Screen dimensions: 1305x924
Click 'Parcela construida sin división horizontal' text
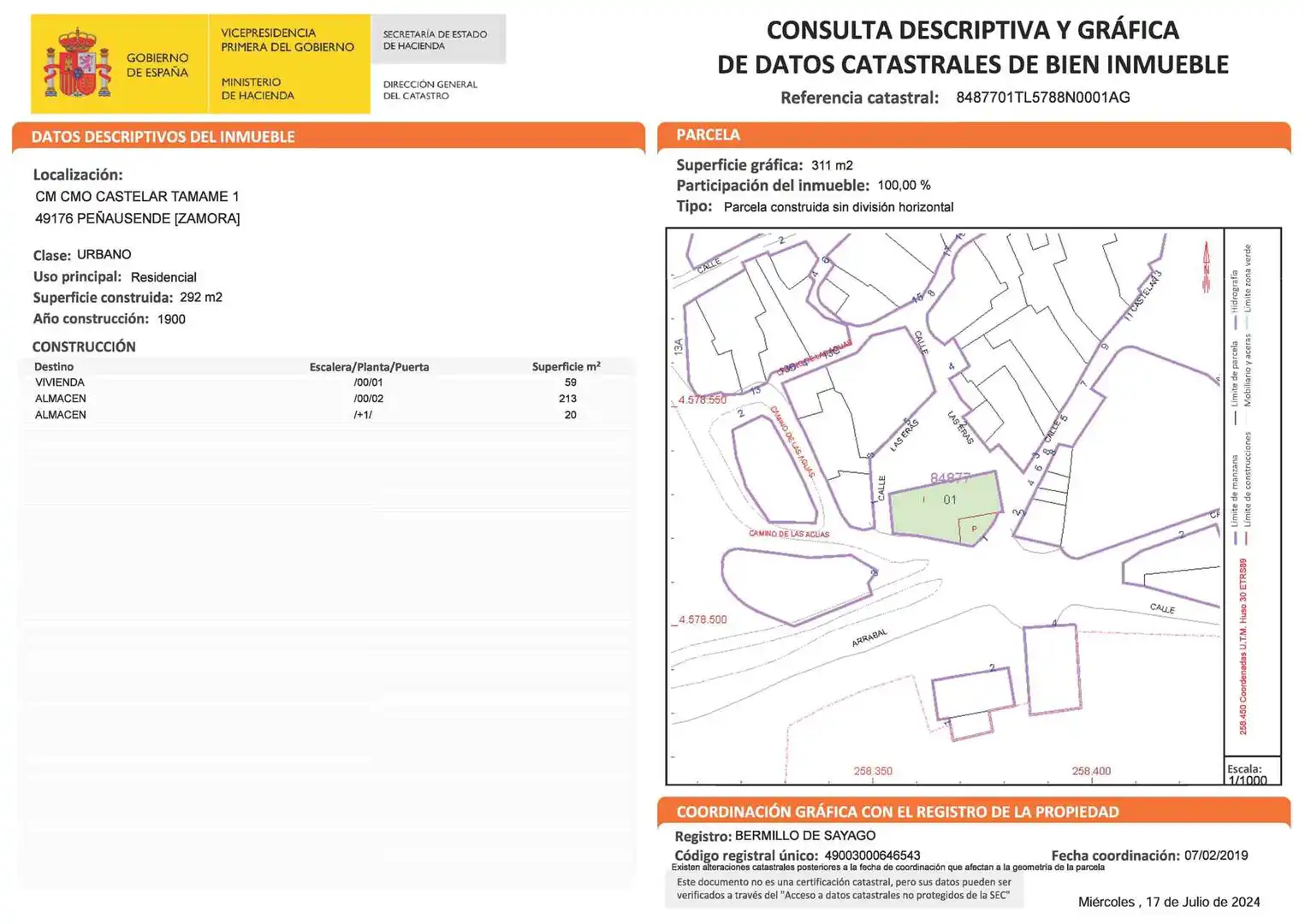pos(839,207)
